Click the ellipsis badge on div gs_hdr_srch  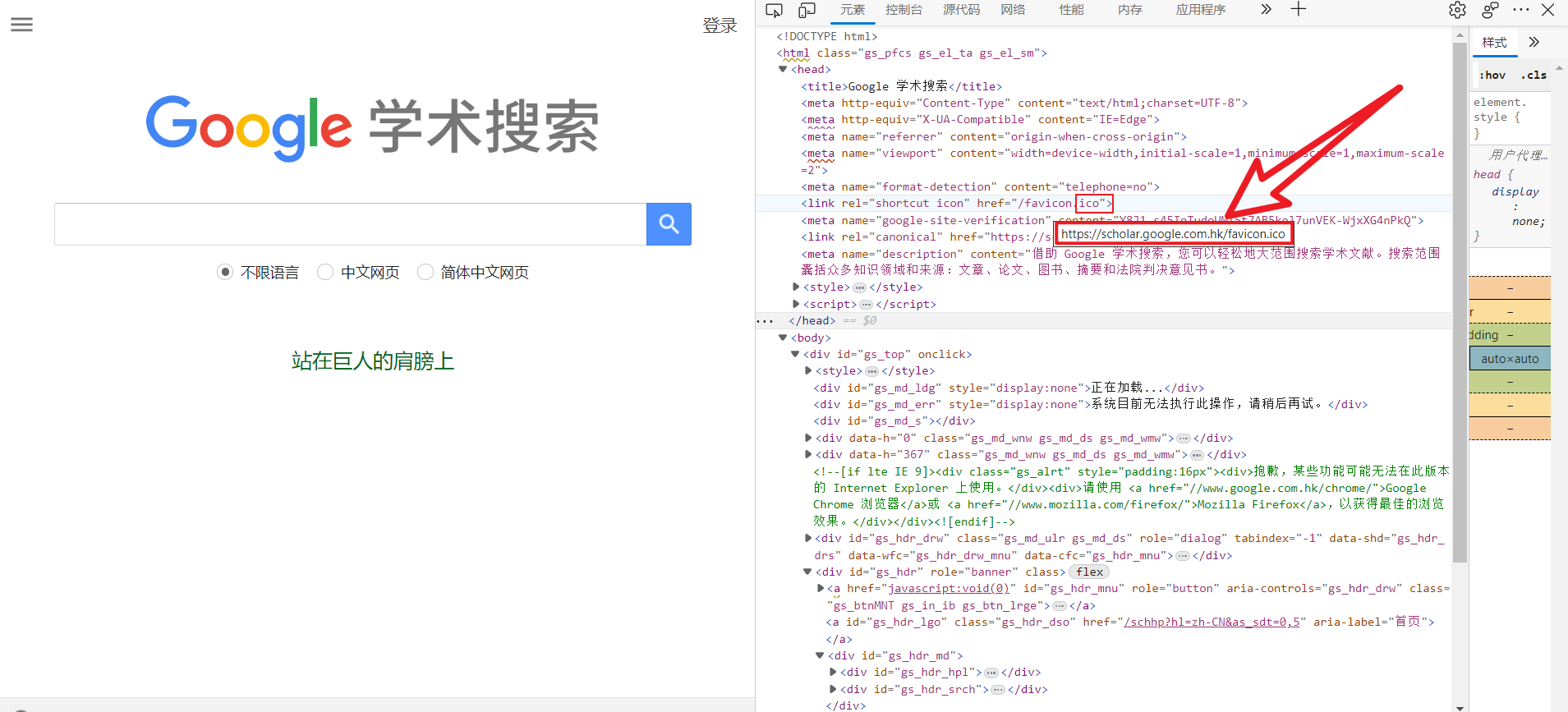pyautogui.click(x=998, y=690)
